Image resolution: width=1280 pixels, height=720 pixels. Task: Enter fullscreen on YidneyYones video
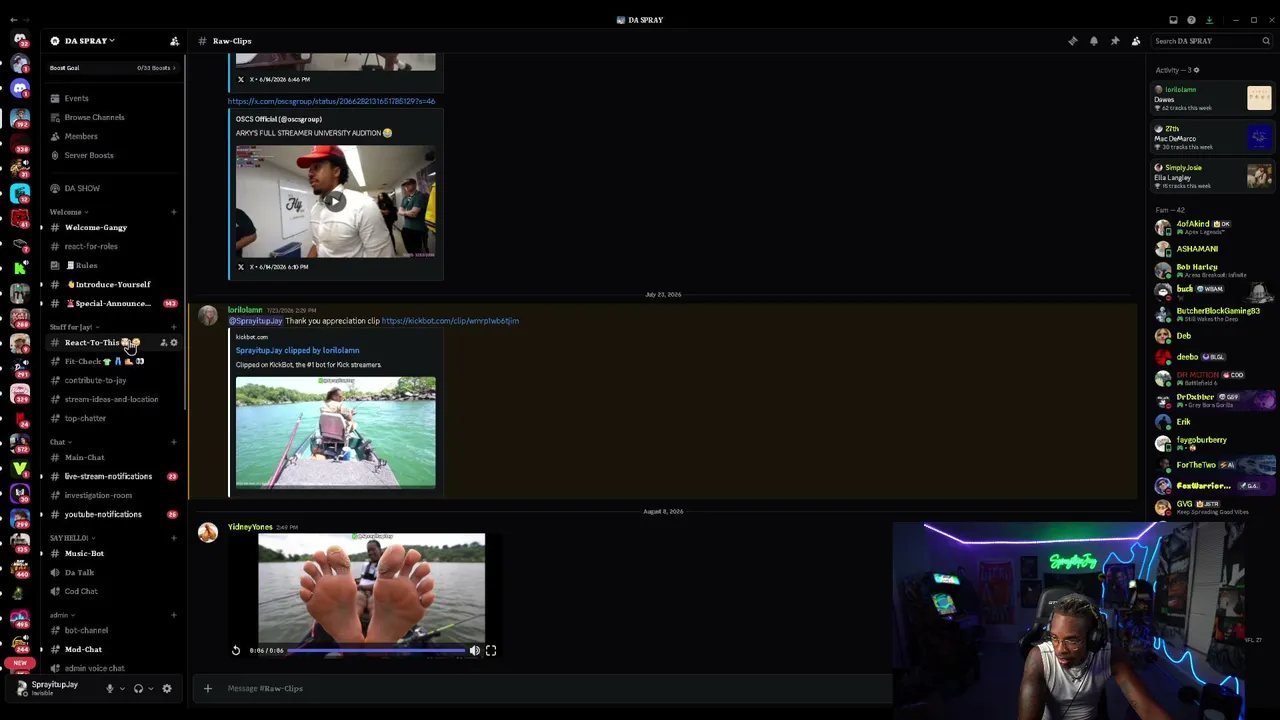pyautogui.click(x=491, y=650)
